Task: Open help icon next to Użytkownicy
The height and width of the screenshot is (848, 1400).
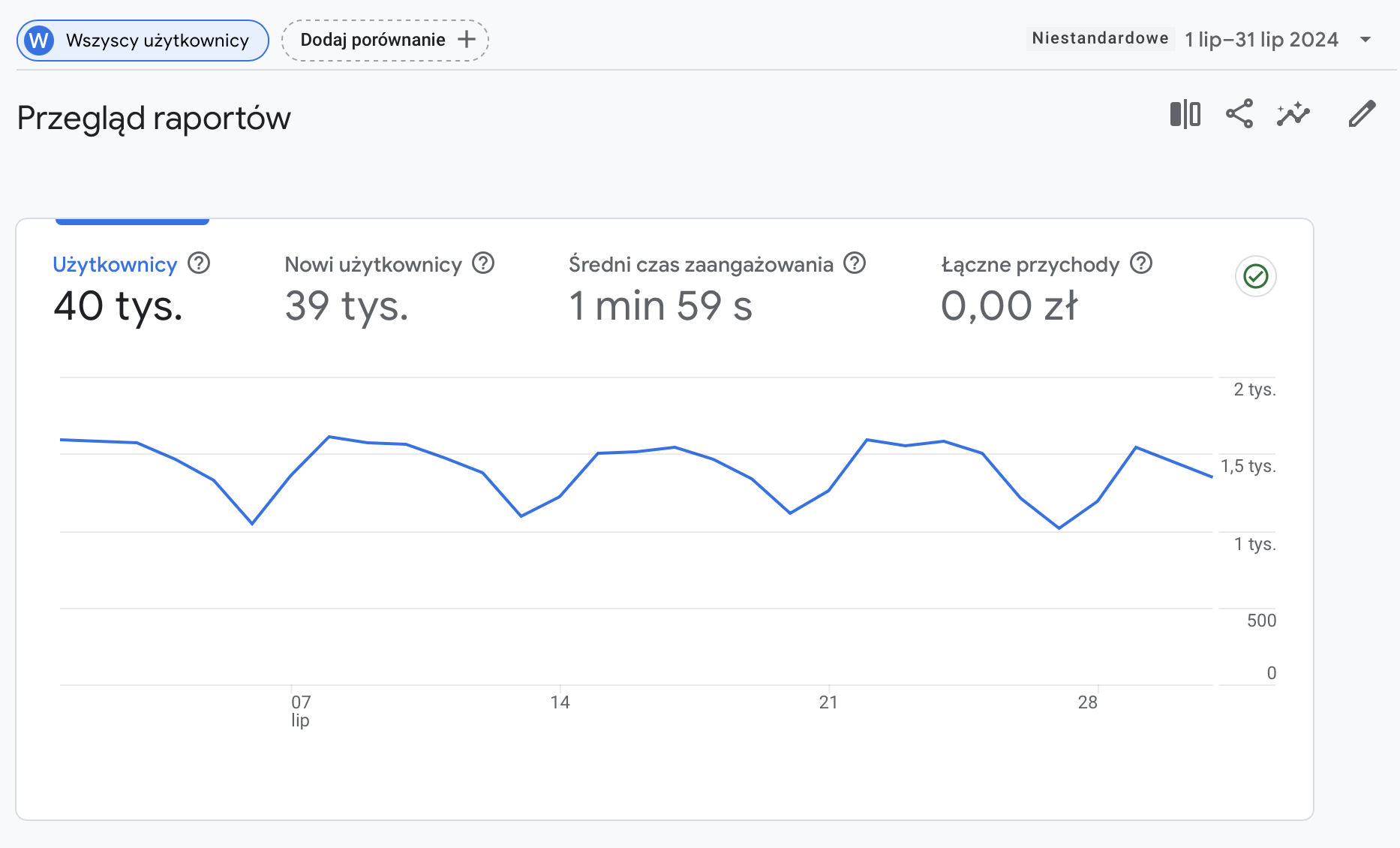Action: pos(199,263)
